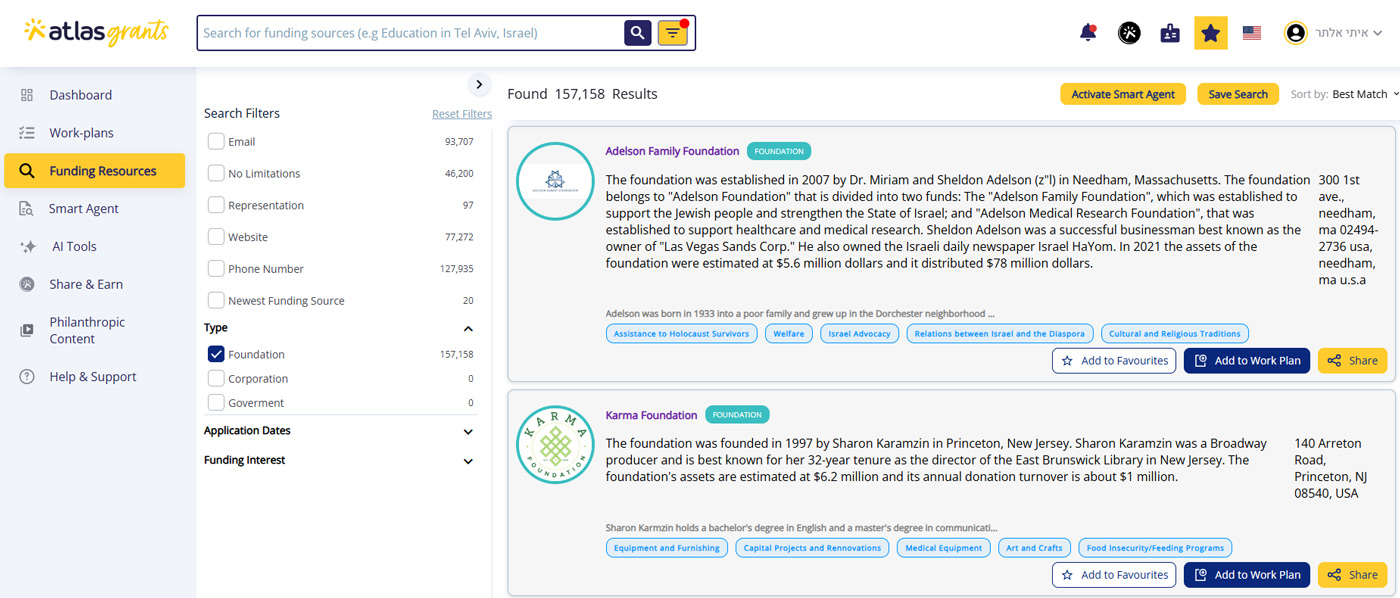Uncheck the Foundation type checkbox
This screenshot has height=598, width=1400.
tap(216, 354)
